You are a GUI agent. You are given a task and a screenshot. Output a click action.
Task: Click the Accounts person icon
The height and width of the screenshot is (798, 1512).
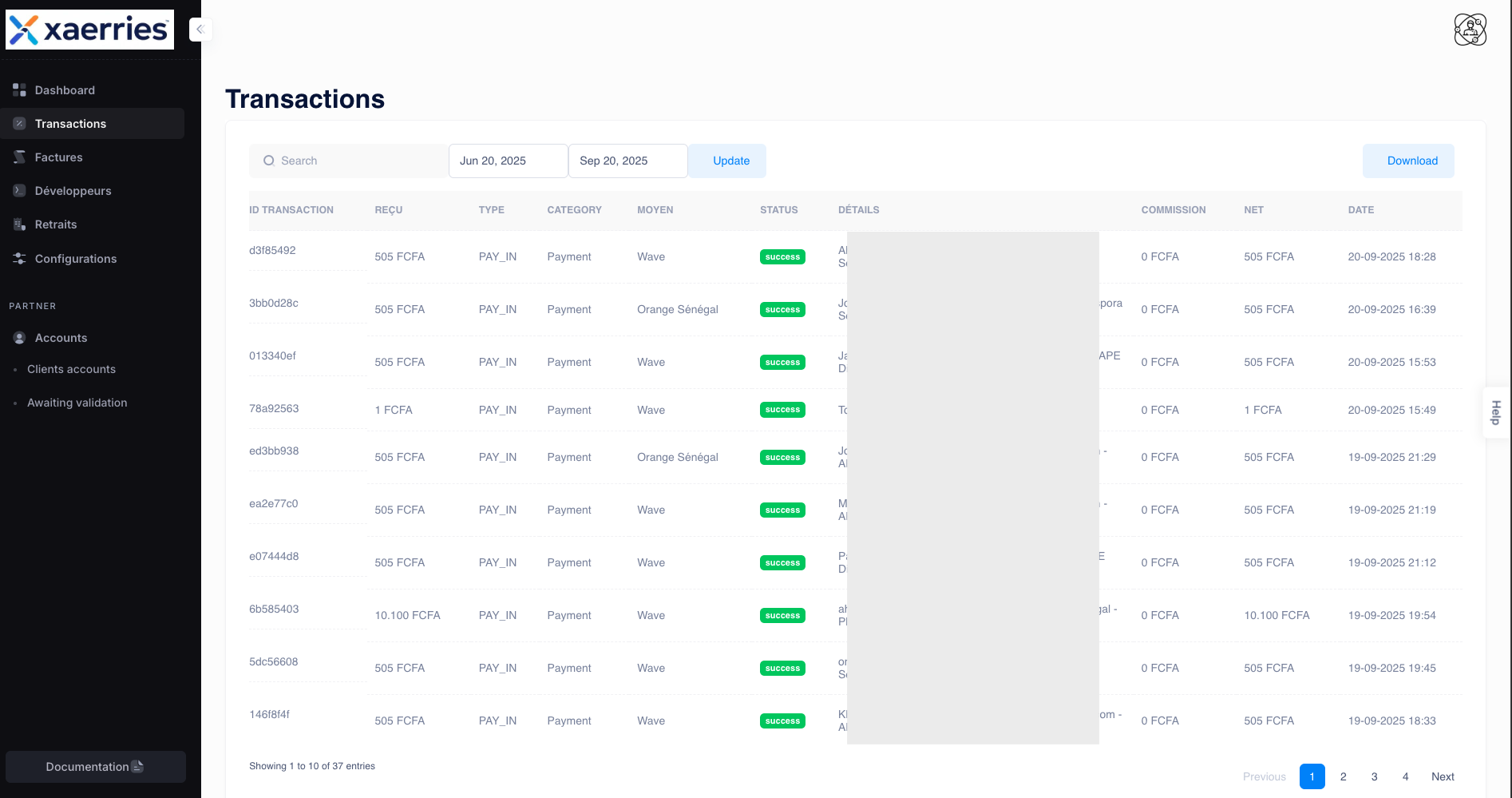(x=19, y=338)
